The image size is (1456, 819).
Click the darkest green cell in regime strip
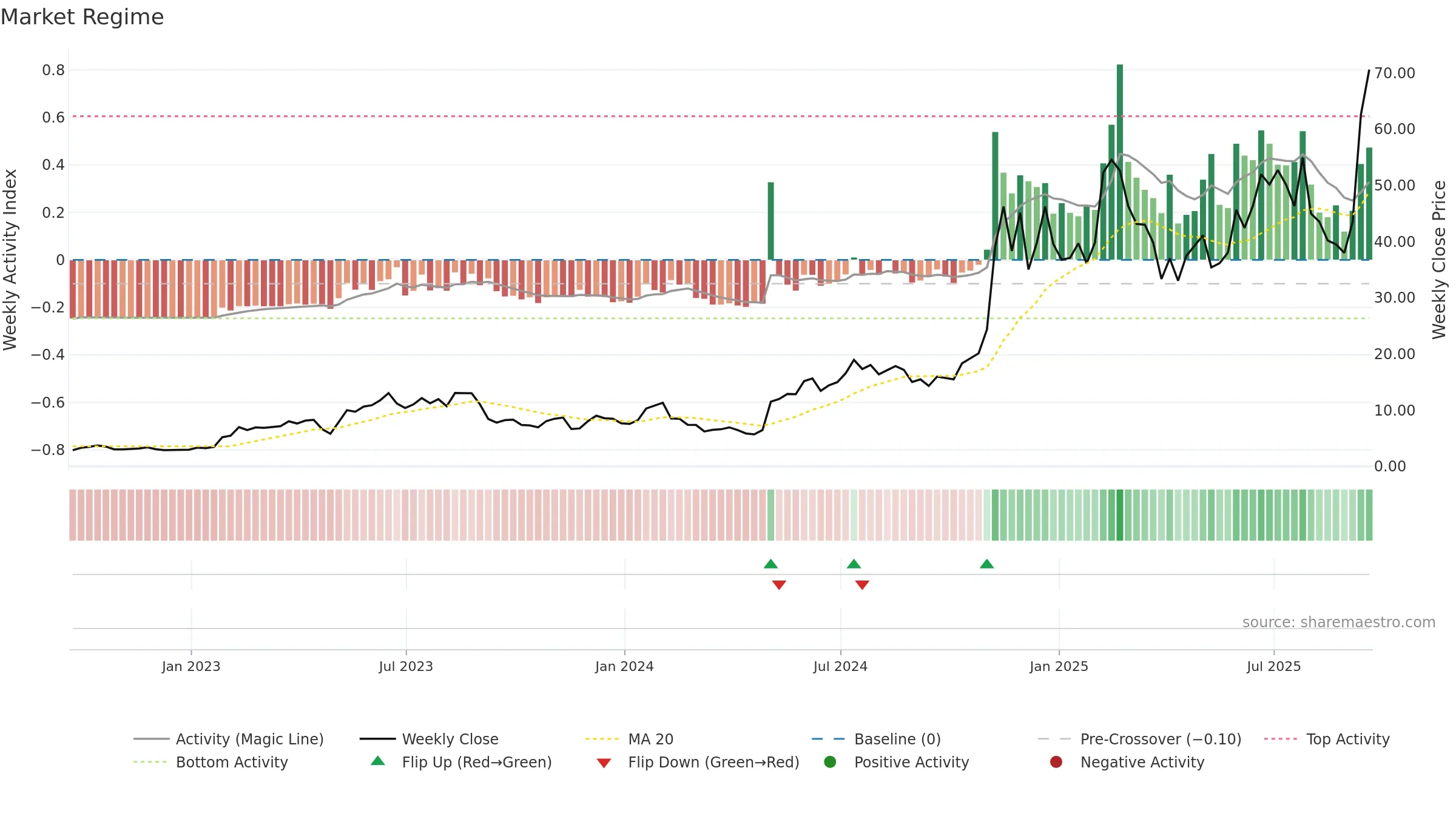point(1119,515)
